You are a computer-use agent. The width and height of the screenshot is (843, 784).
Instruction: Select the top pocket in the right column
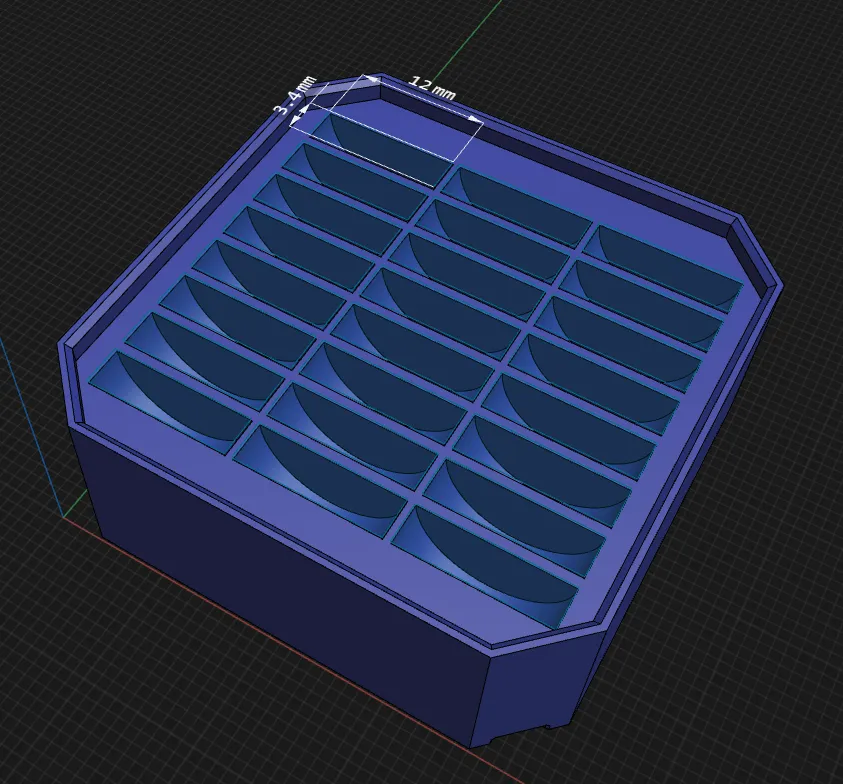tap(664, 267)
